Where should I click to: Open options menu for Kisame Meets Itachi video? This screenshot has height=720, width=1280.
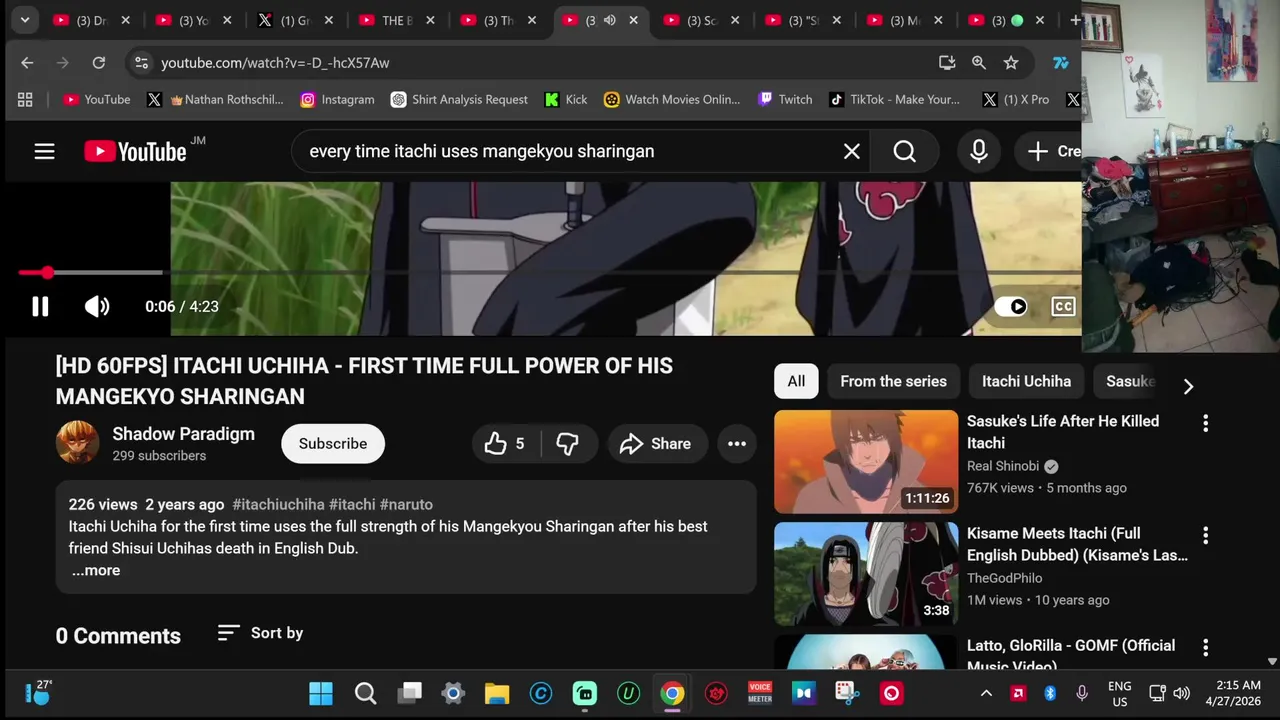[x=1205, y=535]
